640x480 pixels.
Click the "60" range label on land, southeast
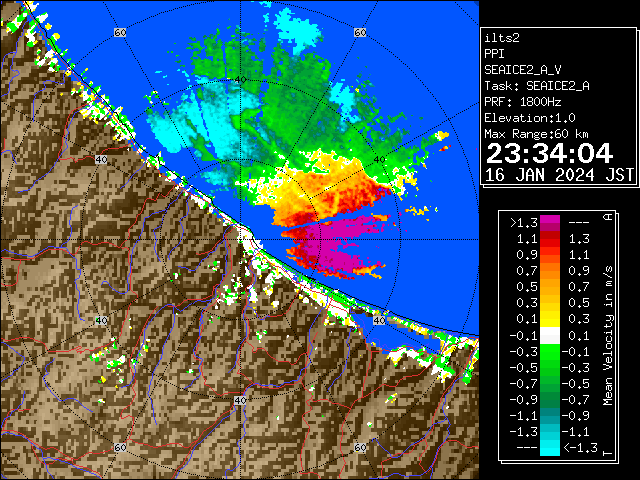pyautogui.click(x=360, y=447)
